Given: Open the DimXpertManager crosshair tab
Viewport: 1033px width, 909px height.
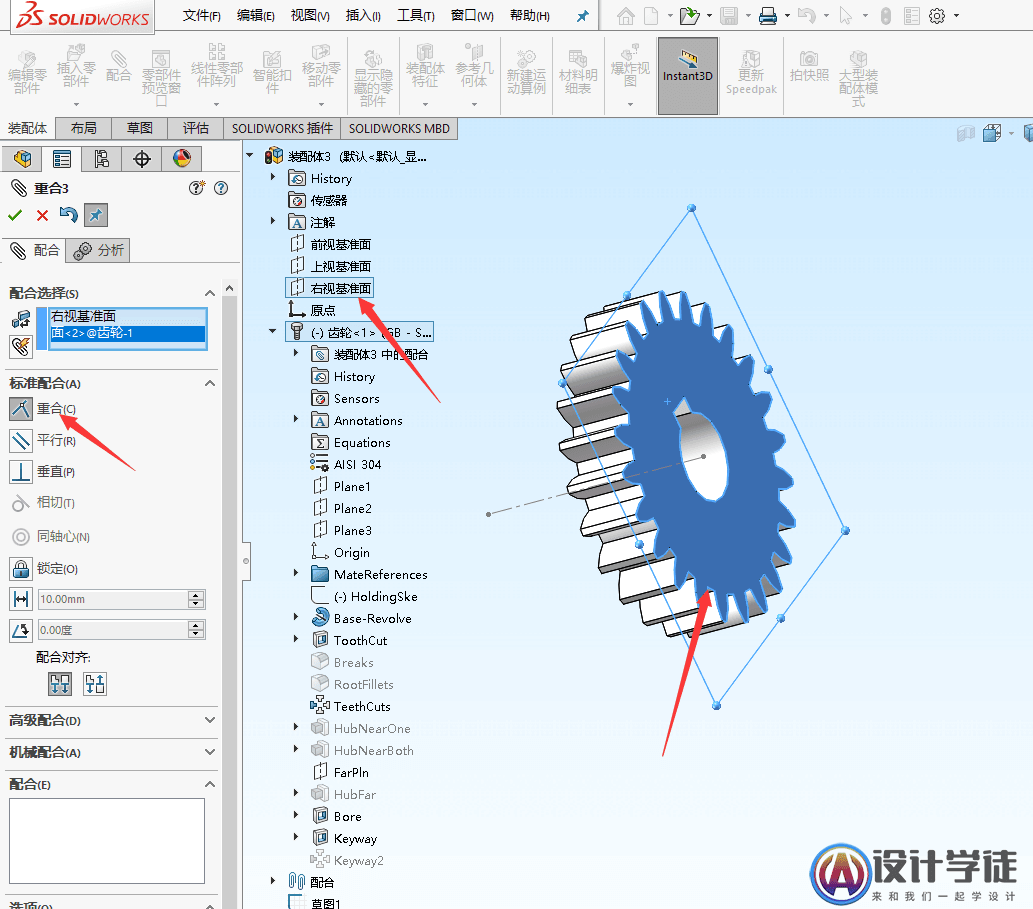Looking at the screenshot, I should pyautogui.click(x=142, y=159).
